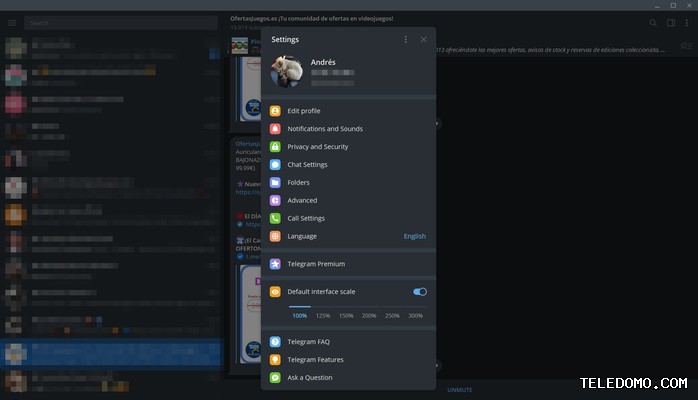Click the orange Edit profile icon

pyautogui.click(x=275, y=111)
